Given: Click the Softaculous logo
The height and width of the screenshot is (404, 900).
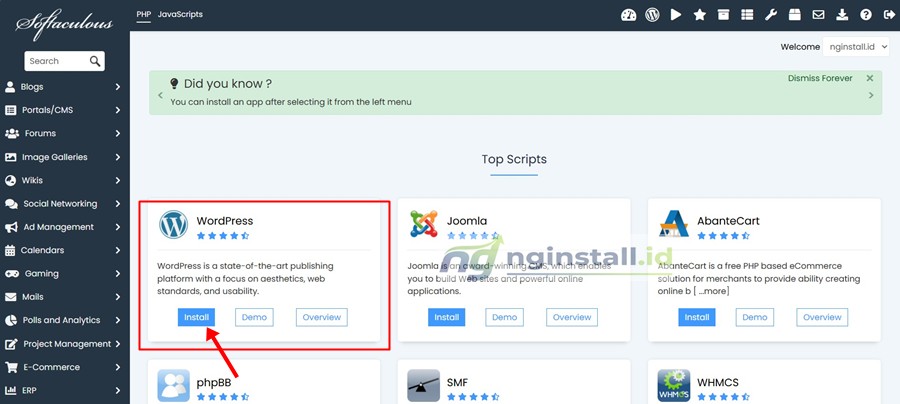Looking at the screenshot, I should (x=64, y=24).
